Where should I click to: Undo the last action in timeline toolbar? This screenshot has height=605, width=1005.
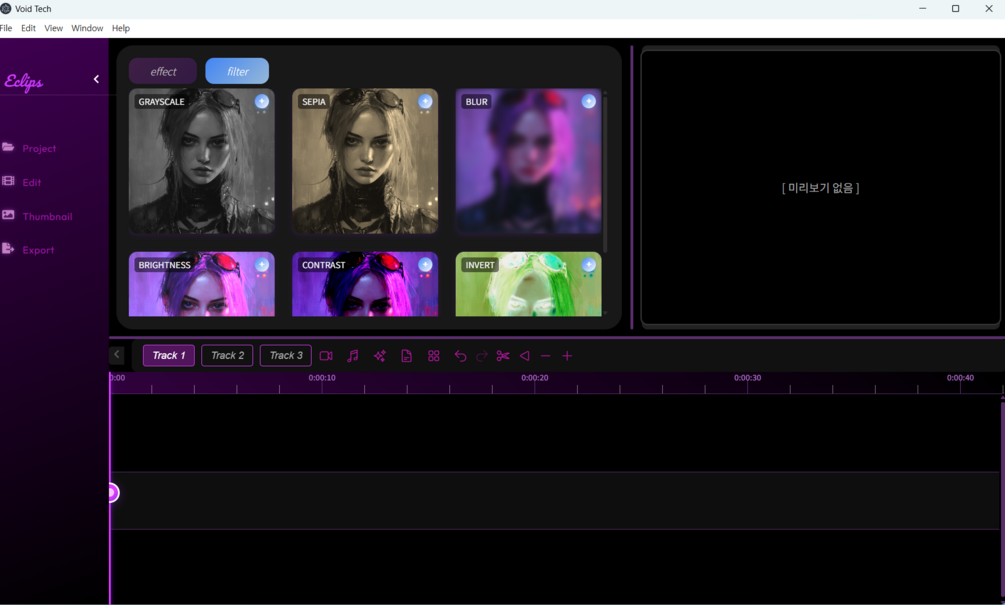(460, 356)
